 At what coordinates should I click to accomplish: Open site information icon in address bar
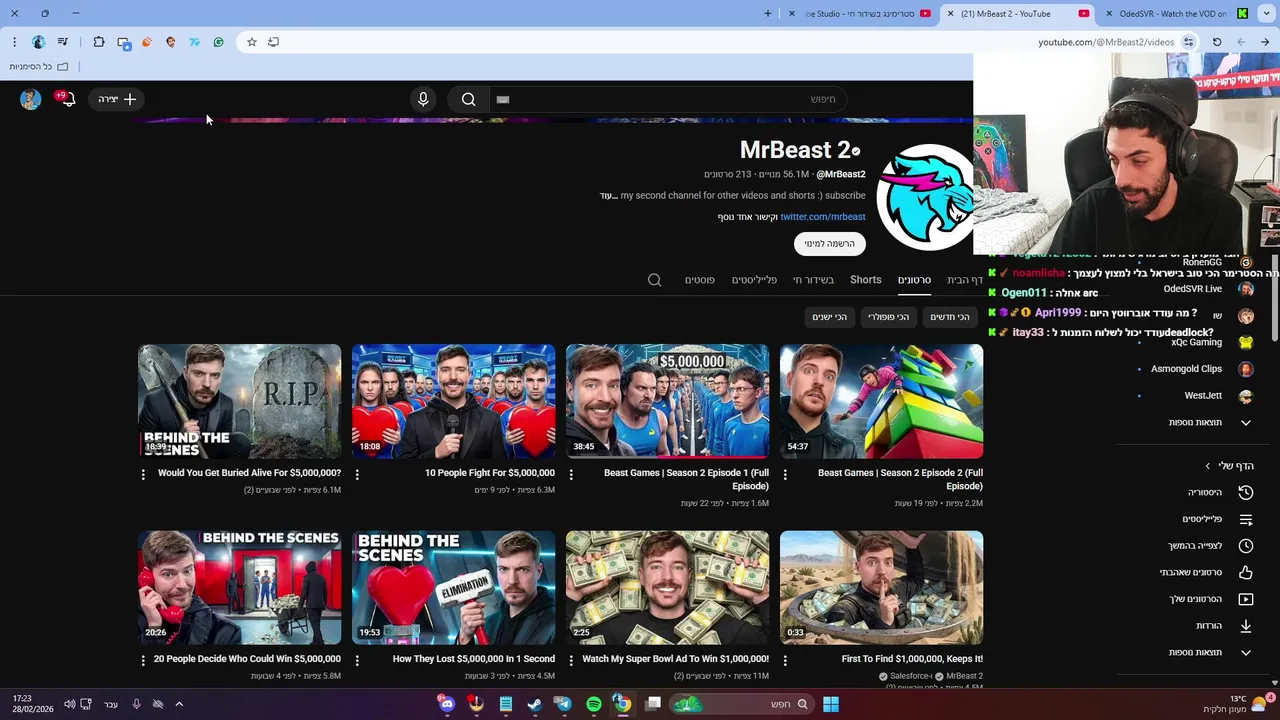click(1188, 42)
